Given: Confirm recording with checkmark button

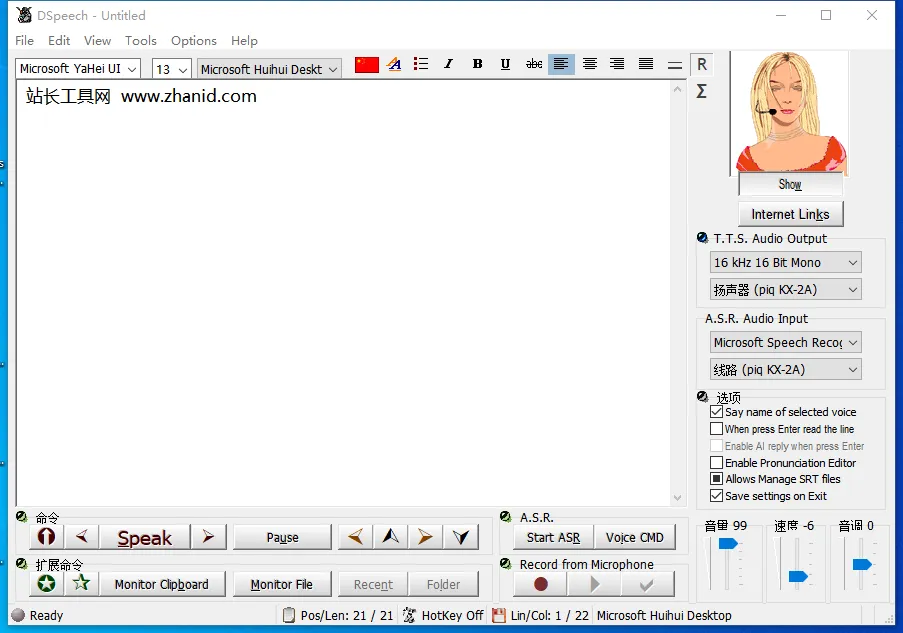Looking at the screenshot, I should 647,584.
